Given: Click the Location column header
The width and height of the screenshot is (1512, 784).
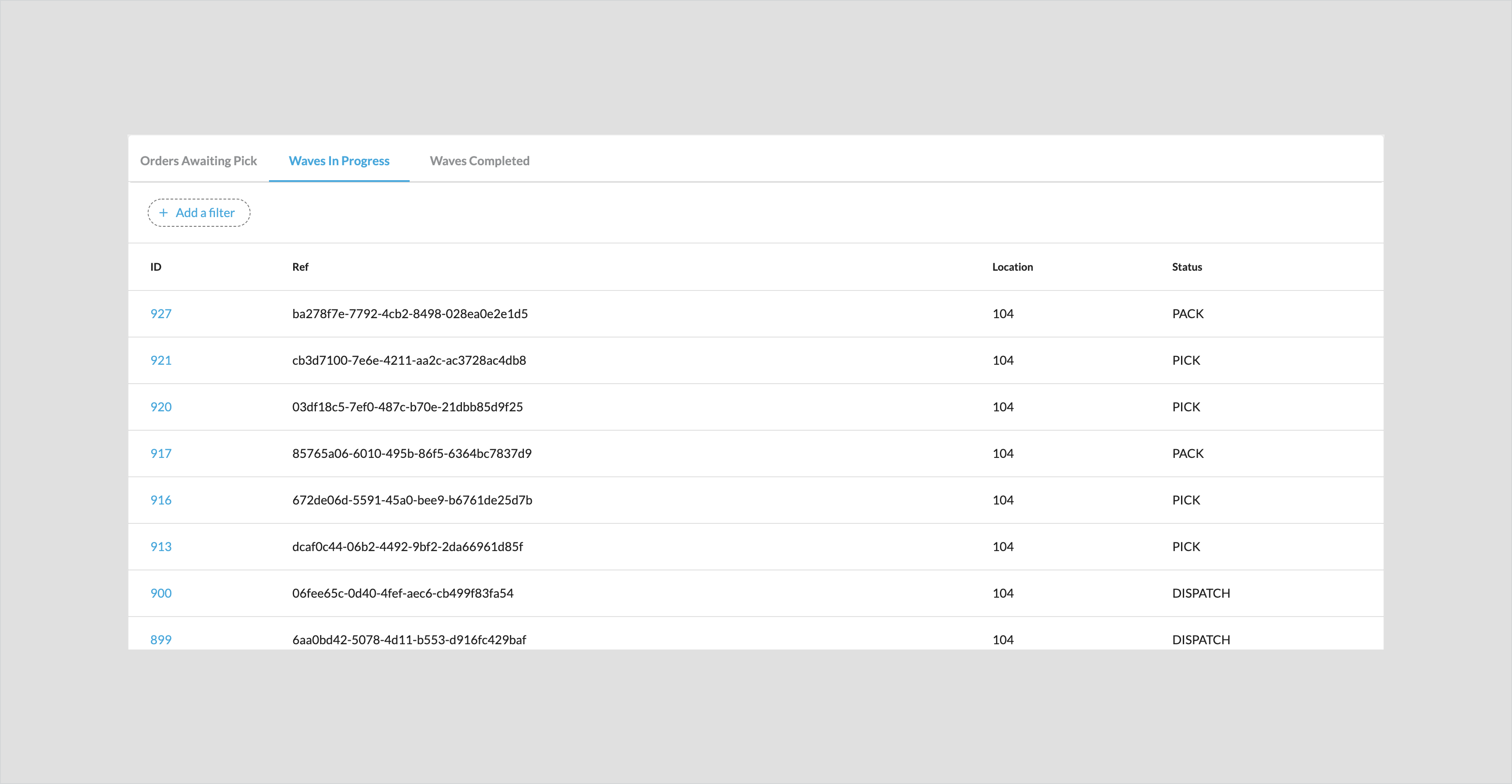Looking at the screenshot, I should [x=1012, y=267].
